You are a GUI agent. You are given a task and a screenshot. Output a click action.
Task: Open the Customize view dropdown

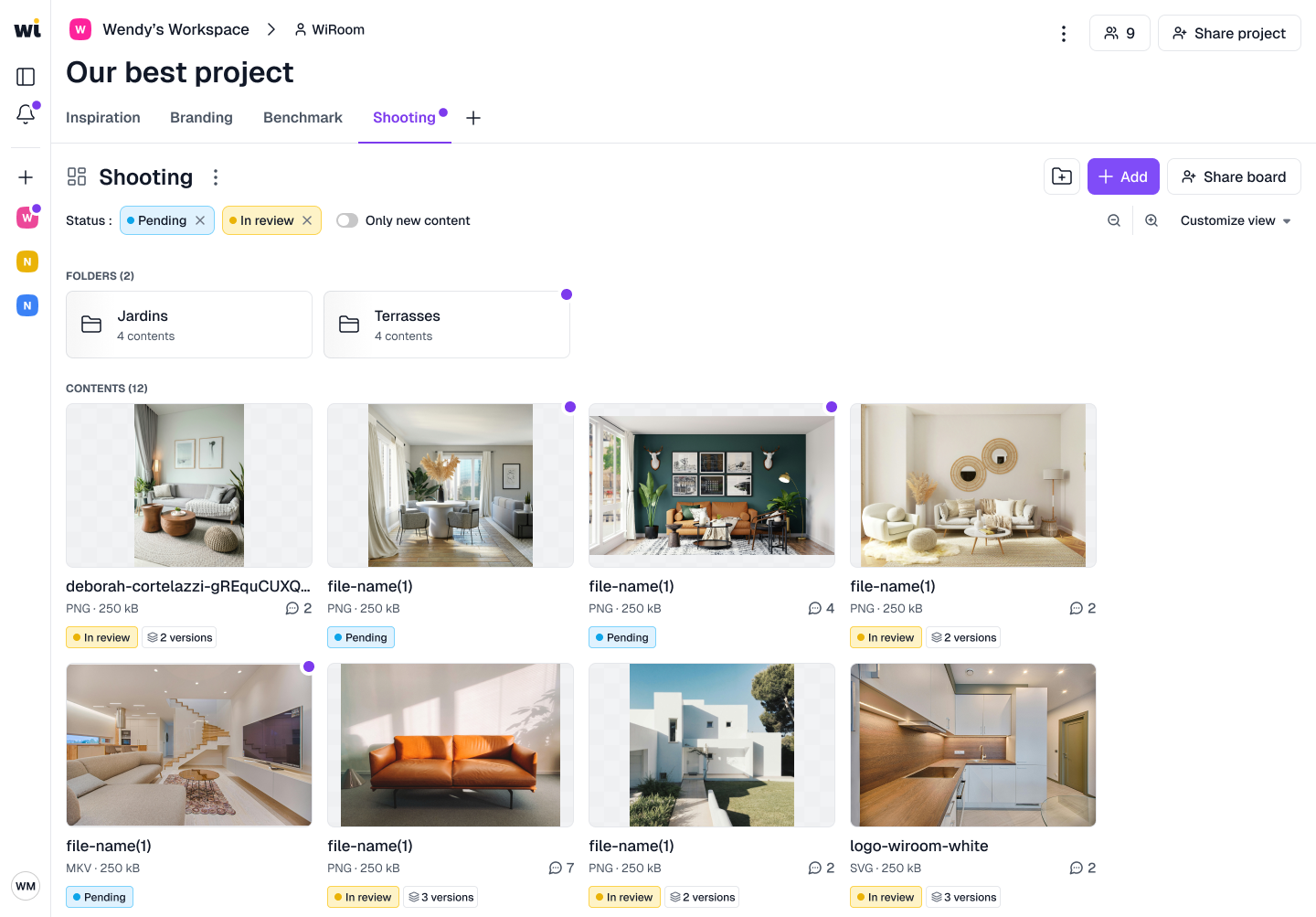1236,220
